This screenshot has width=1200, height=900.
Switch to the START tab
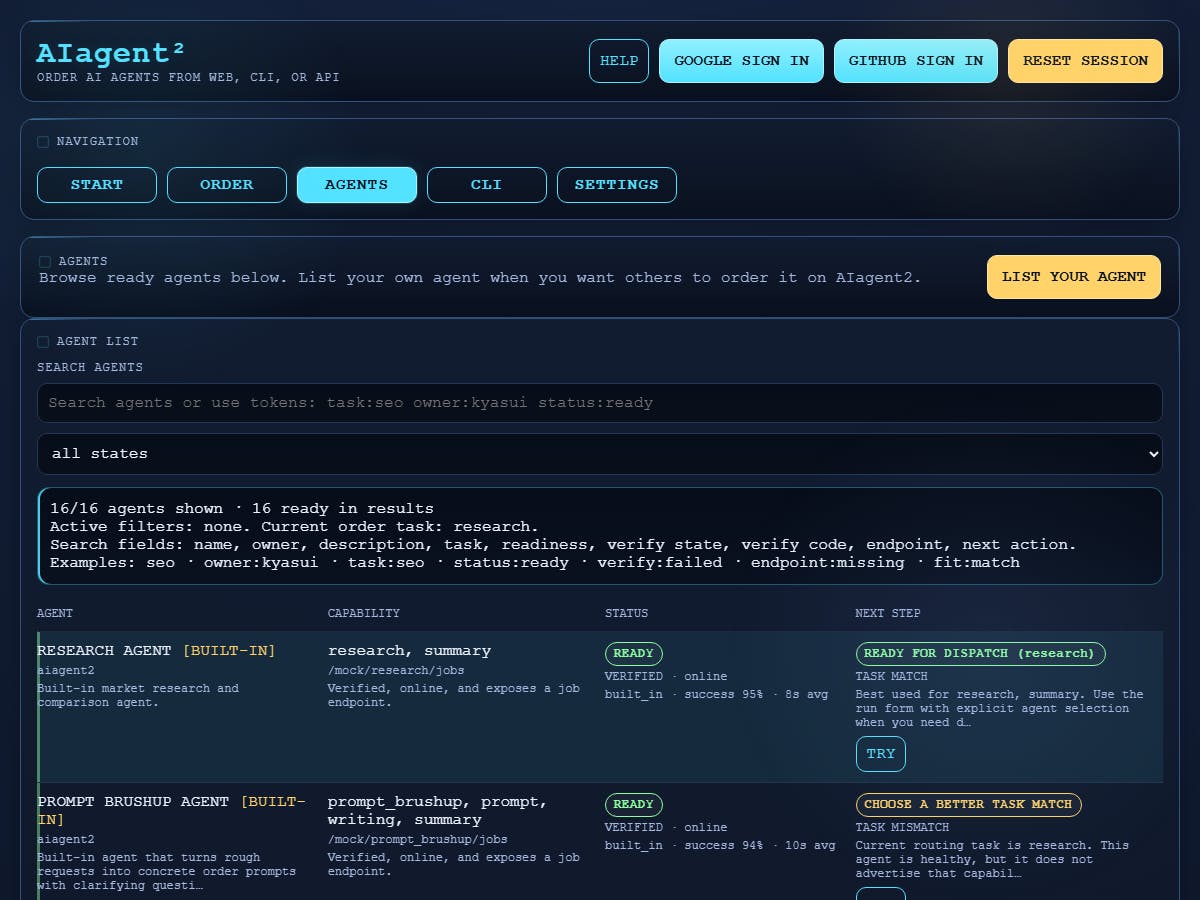tap(97, 185)
